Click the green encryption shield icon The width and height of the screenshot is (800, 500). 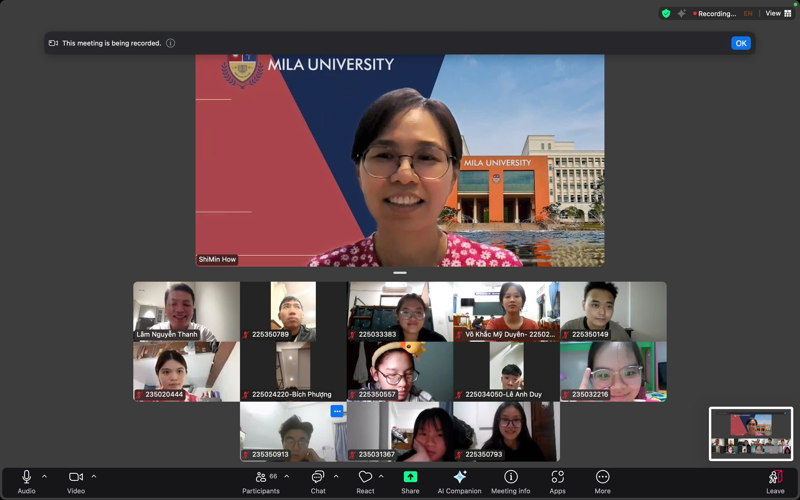(666, 13)
